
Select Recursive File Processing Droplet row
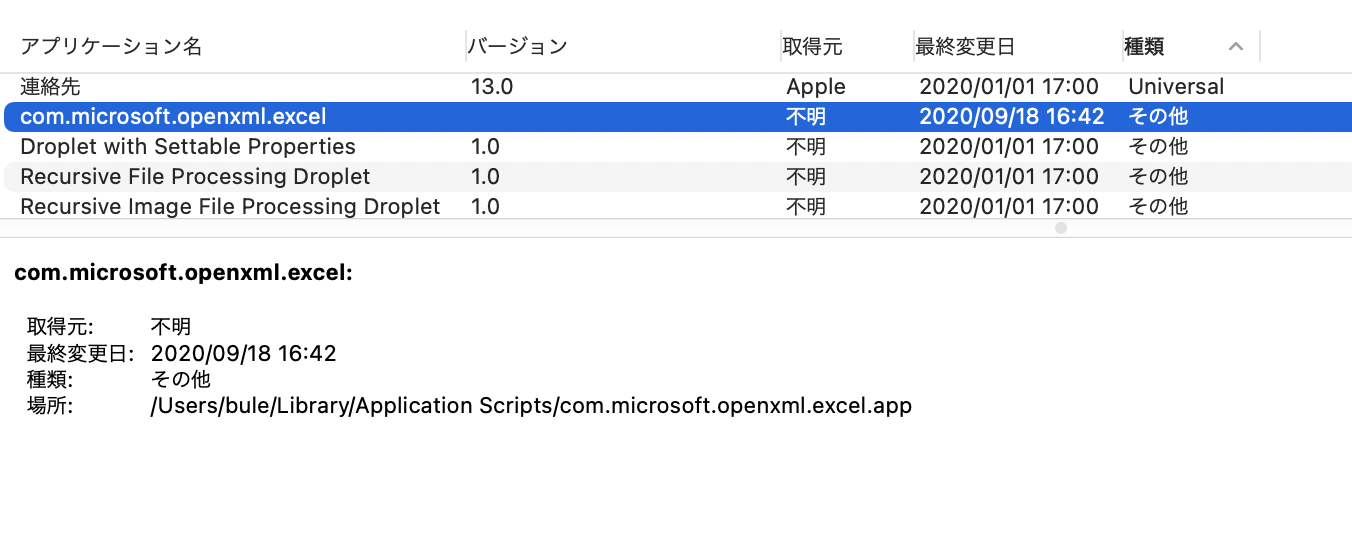[x=195, y=177]
